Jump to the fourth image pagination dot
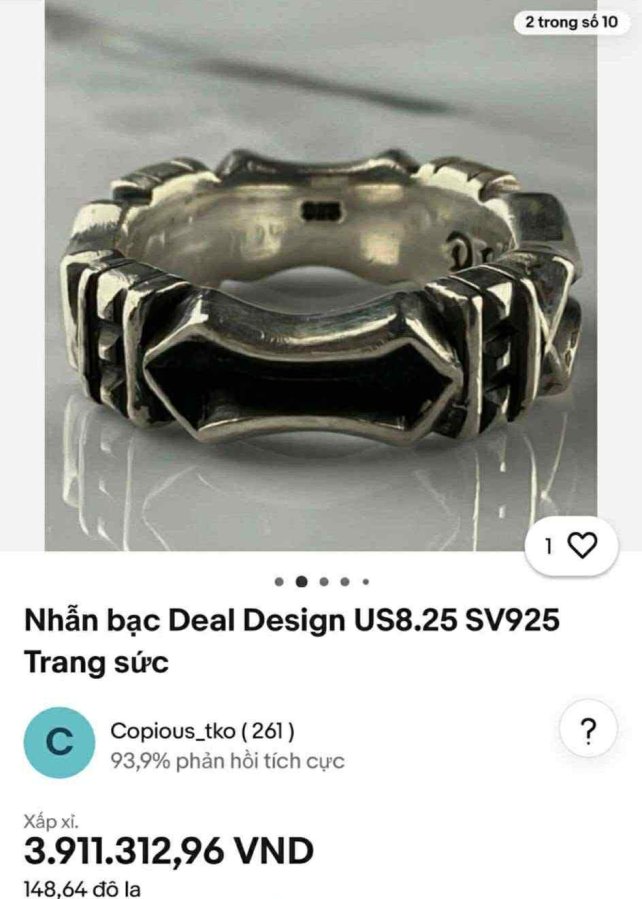This screenshot has width=642, height=899. click(x=345, y=582)
